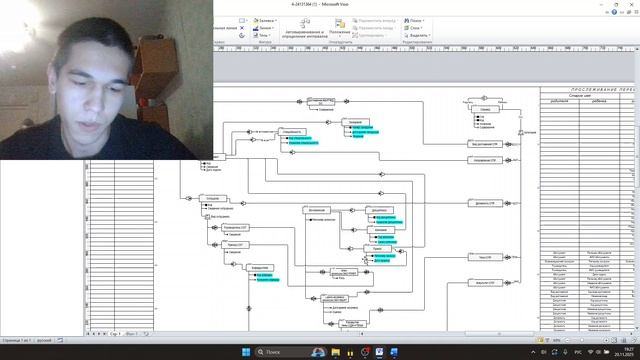Screen dimensions: 640x360
Task: Select the Должность СПР box in diagram
Action: (485, 203)
